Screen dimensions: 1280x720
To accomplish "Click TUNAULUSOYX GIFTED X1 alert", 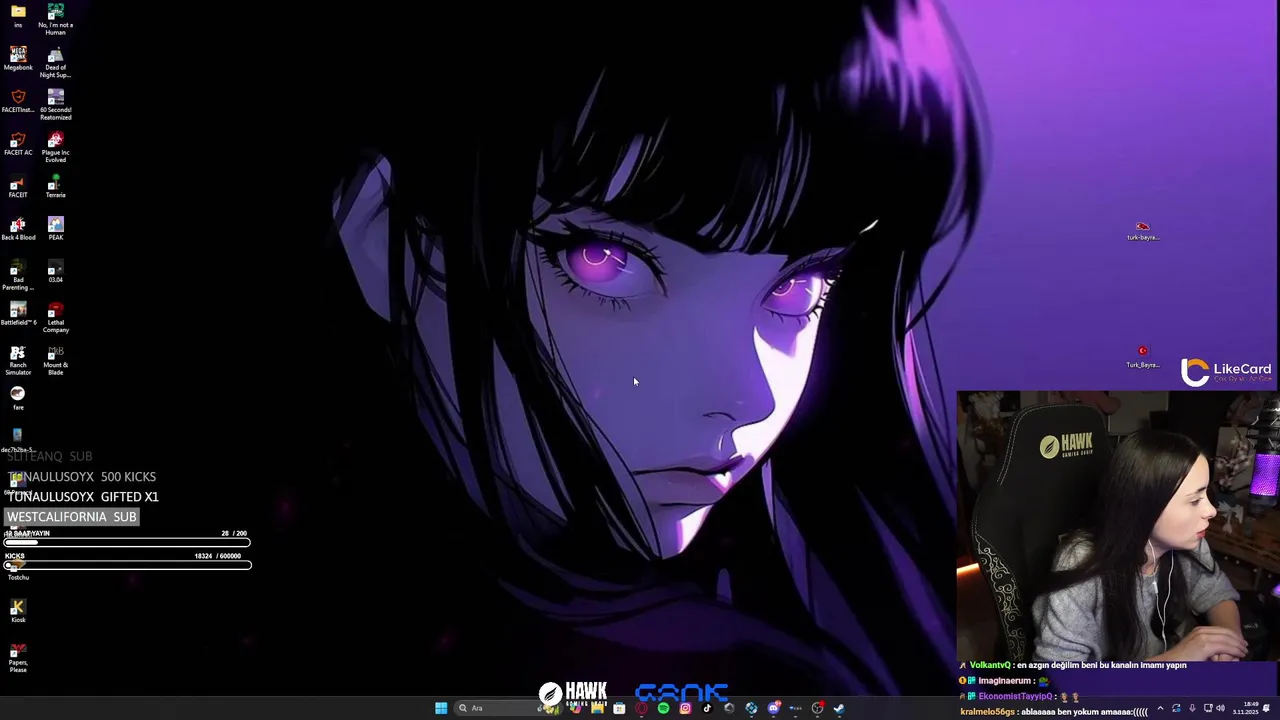I will (x=83, y=497).
